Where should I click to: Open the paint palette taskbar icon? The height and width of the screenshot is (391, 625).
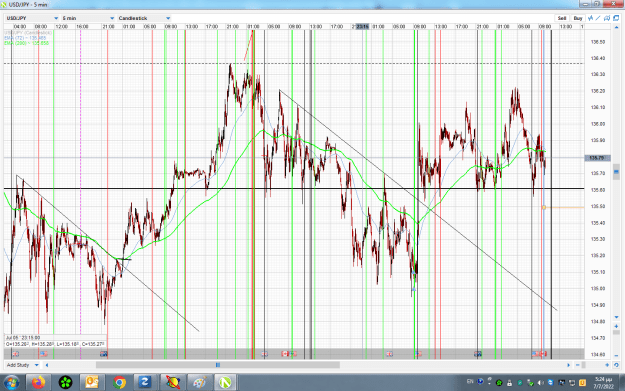pyautogui.click(x=199, y=383)
